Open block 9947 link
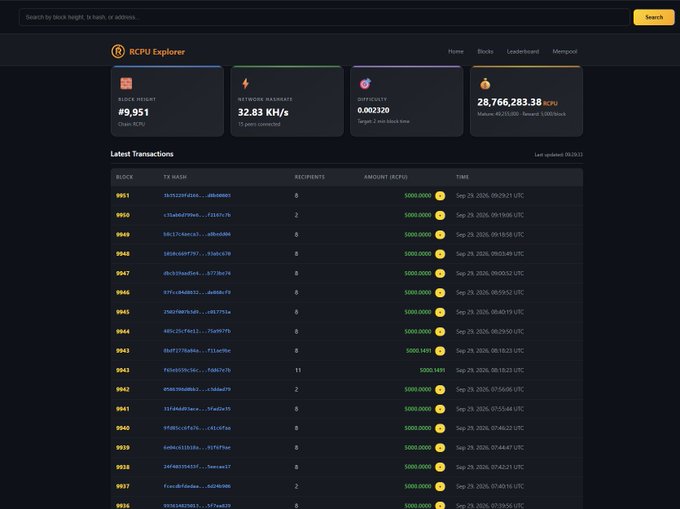Screen dimensions: 680x509 tap(123, 273)
